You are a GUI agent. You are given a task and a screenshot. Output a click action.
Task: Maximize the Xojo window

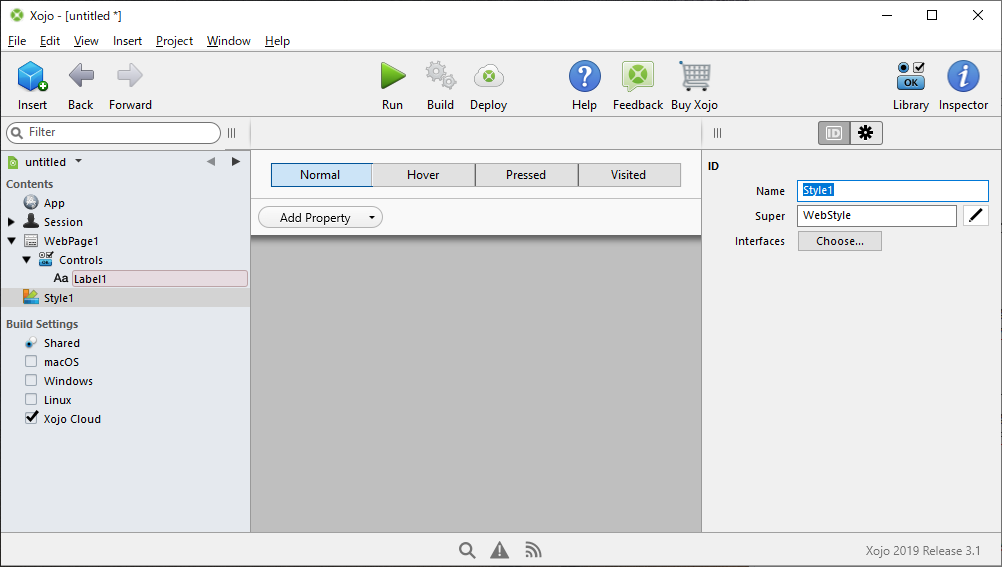point(932,15)
